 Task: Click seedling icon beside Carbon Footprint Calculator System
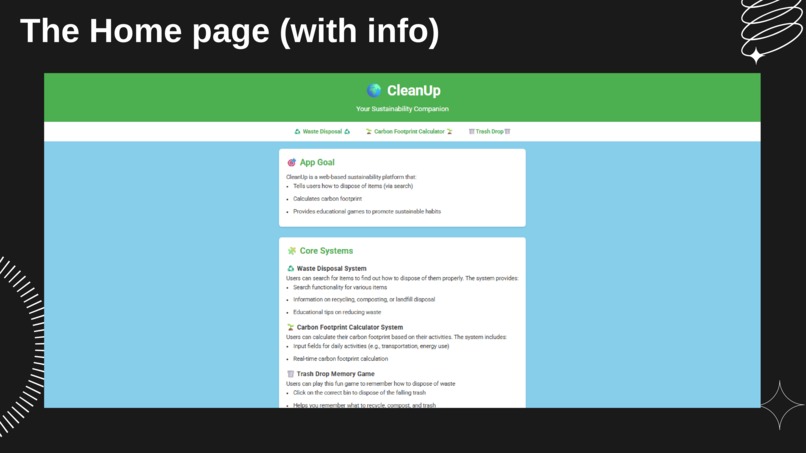[x=290, y=327]
